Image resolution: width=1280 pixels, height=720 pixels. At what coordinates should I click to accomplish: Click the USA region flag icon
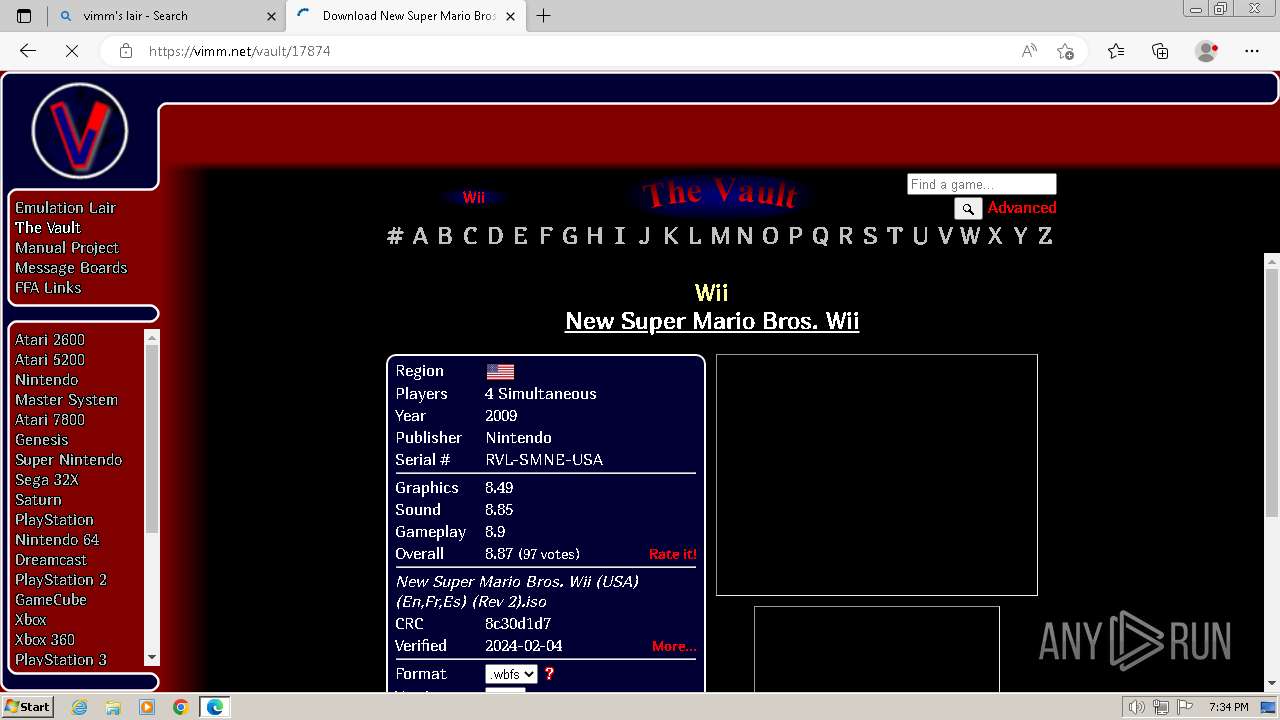click(x=500, y=371)
